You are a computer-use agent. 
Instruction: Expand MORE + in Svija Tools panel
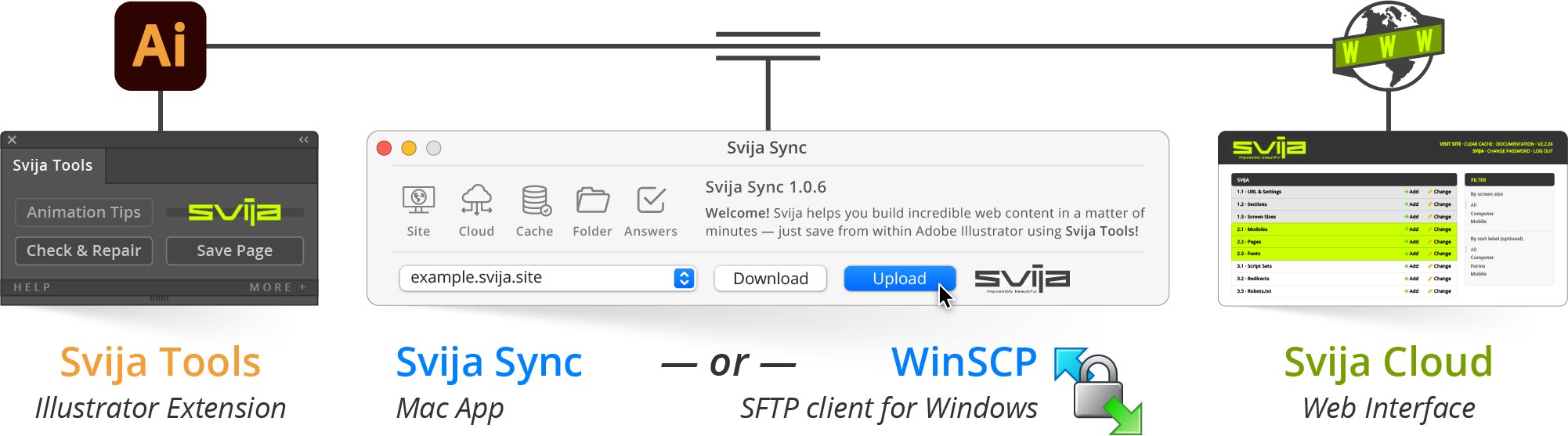click(x=277, y=287)
